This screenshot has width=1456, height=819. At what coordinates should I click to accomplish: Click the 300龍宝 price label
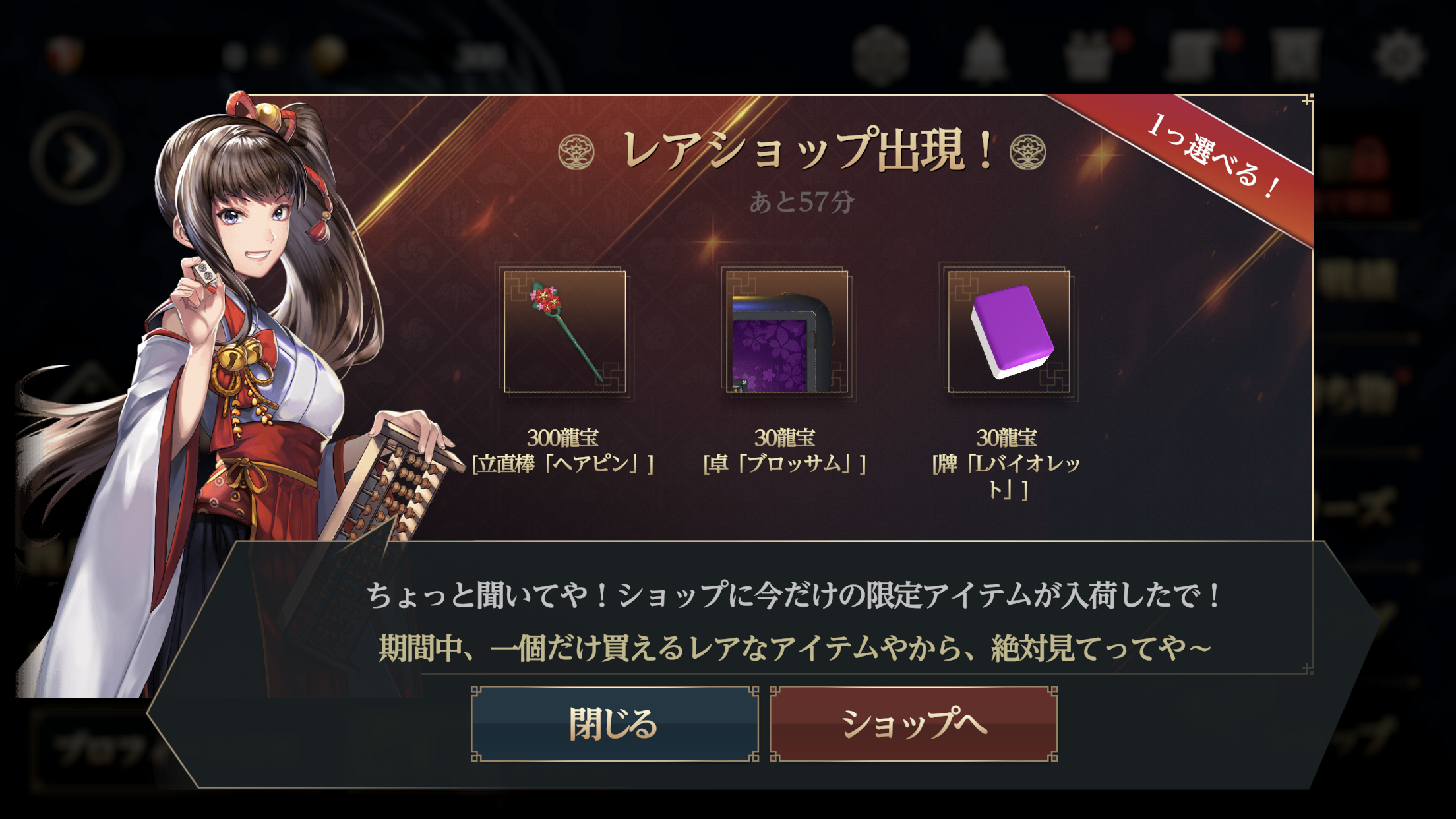pyautogui.click(x=562, y=438)
